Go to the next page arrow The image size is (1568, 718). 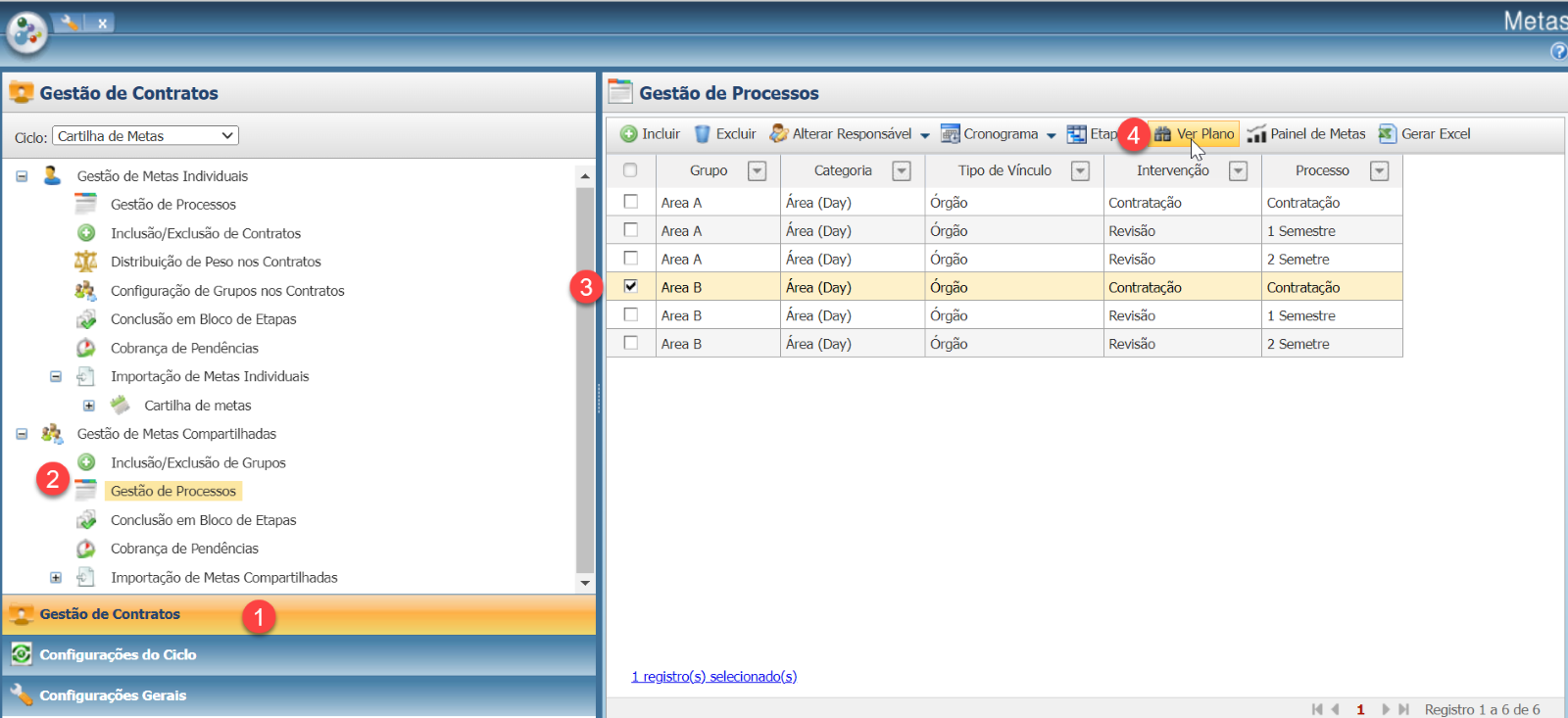[x=1386, y=709]
